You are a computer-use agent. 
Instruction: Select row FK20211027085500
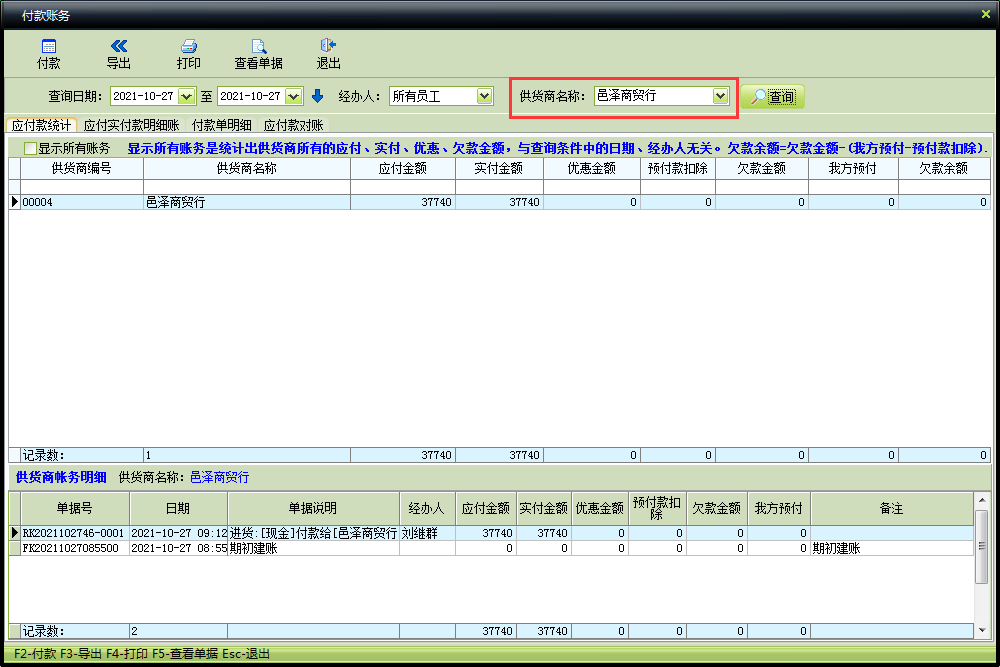[x=491, y=548]
